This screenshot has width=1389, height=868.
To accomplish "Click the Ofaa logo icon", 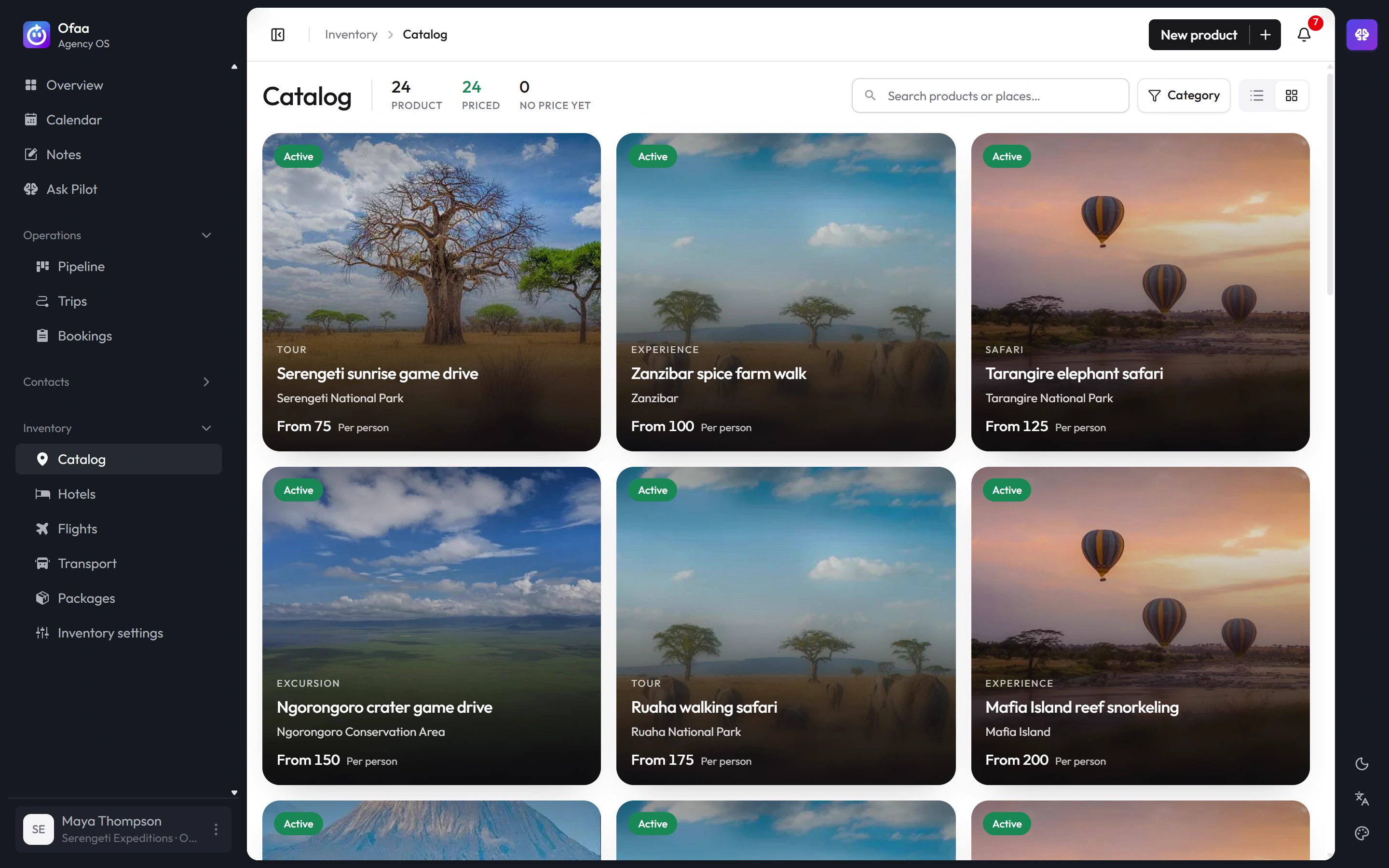I will click(37, 35).
